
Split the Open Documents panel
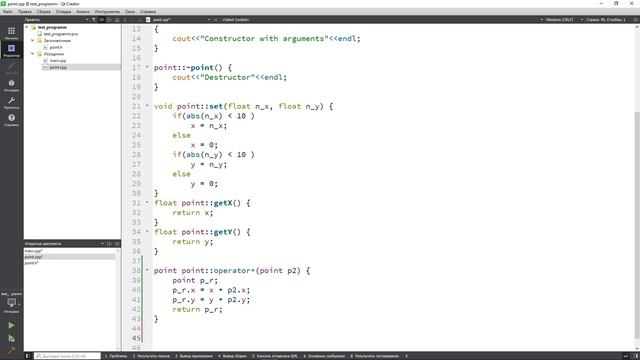click(x=109, y=244)
